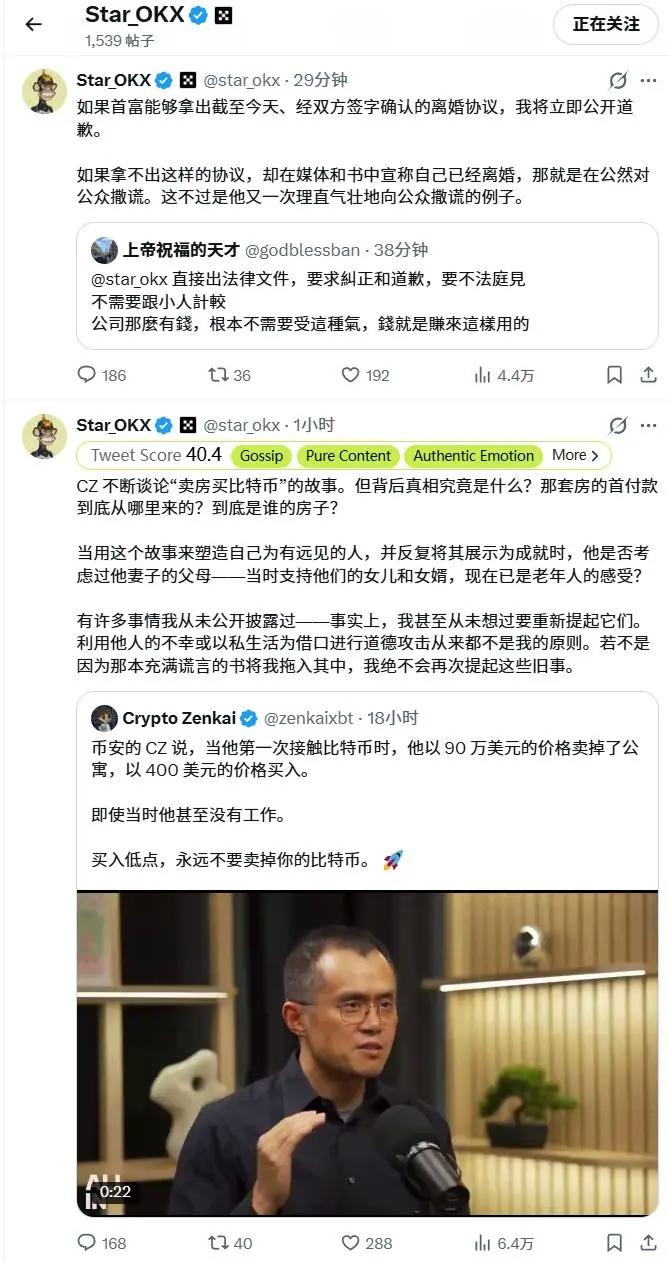Play the CZ interview video
This screenshot has width=669, height=1262.
tap(367, 1053)
